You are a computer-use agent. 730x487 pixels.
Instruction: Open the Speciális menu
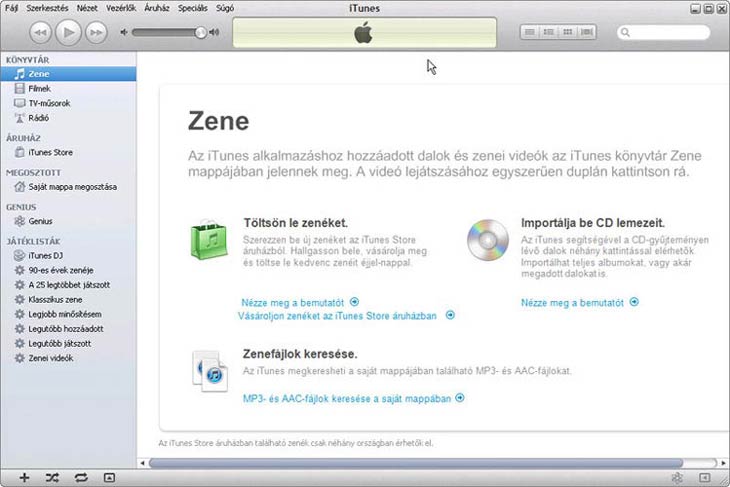pyautogui.click(x=193, y=8)
